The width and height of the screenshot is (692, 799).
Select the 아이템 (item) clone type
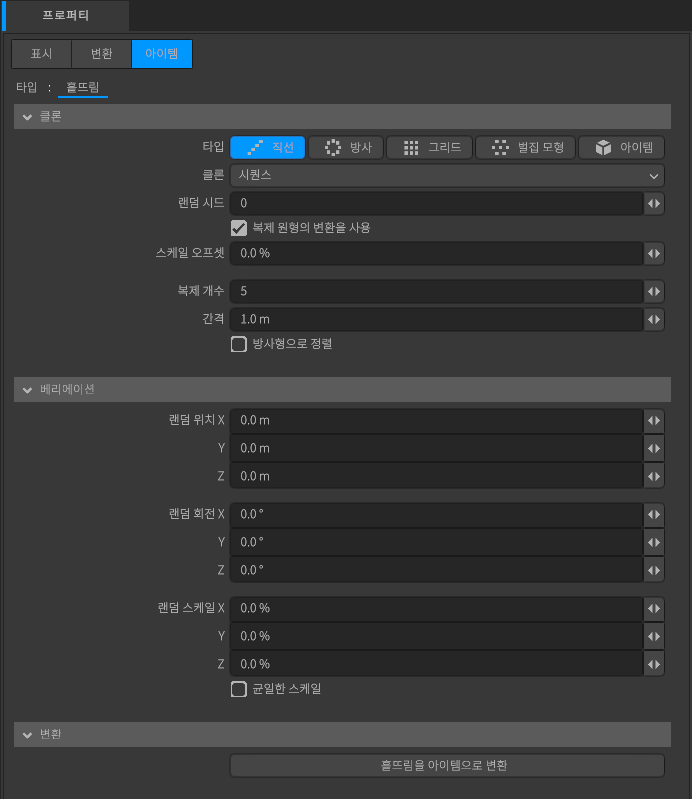click(x=622, y=148)
